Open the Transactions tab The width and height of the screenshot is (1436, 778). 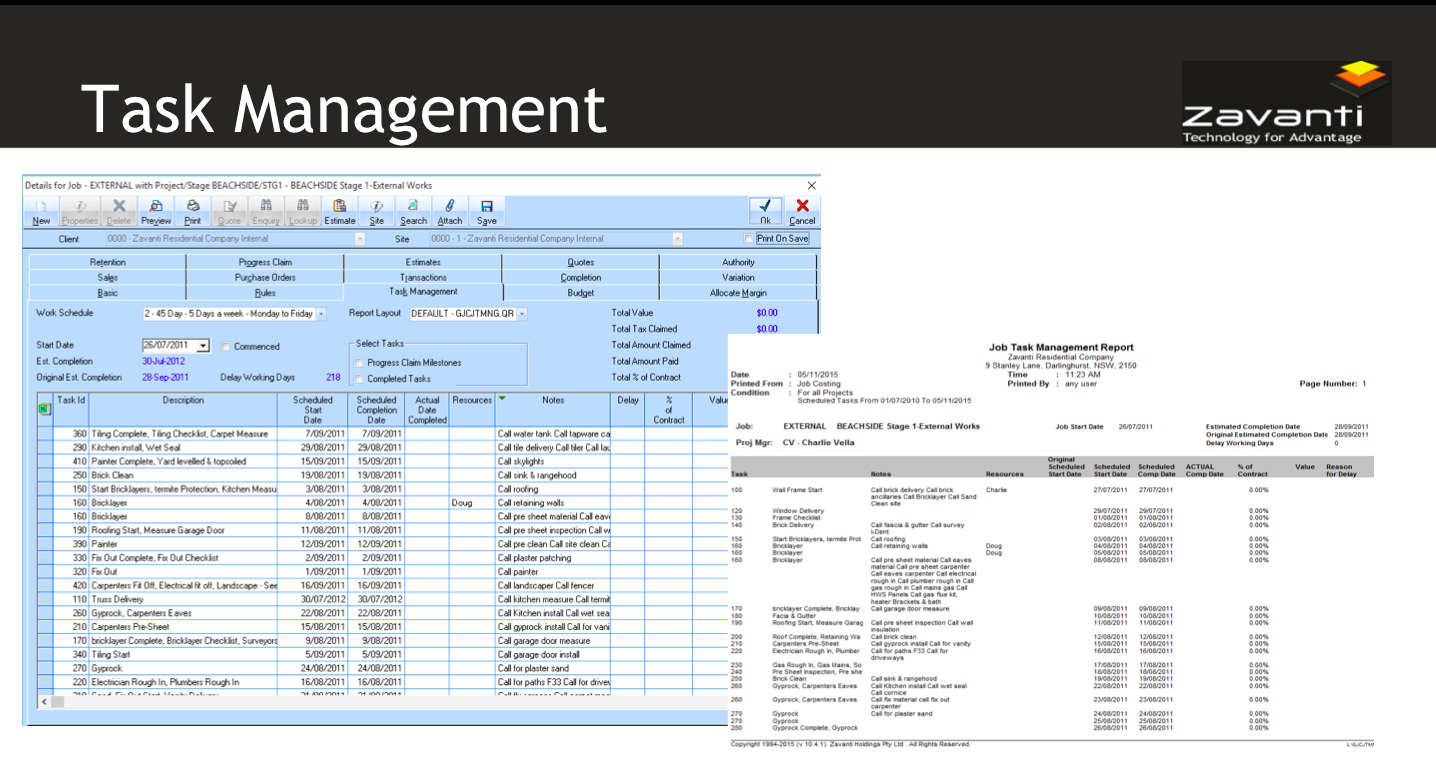423,277
